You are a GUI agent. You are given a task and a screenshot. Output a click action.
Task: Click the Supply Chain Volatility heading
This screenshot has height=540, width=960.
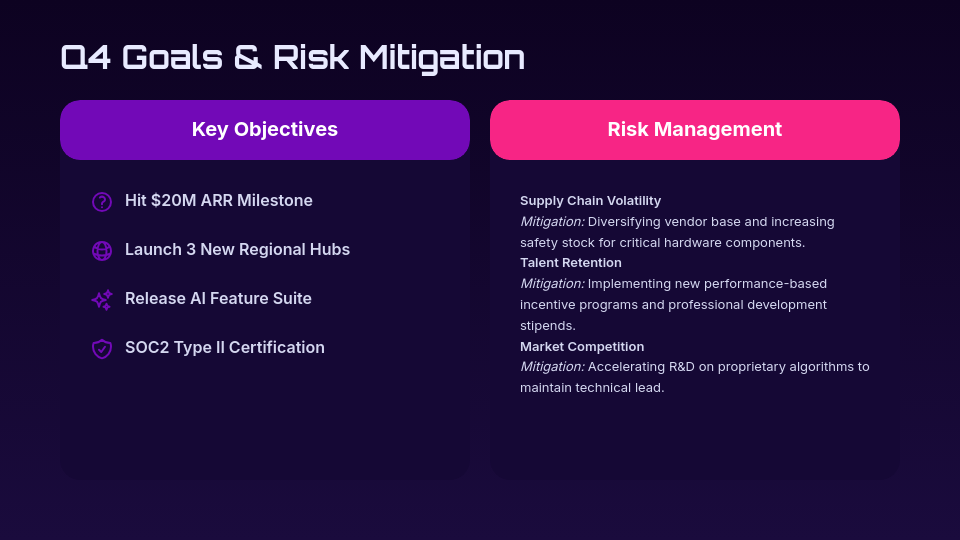590,201
